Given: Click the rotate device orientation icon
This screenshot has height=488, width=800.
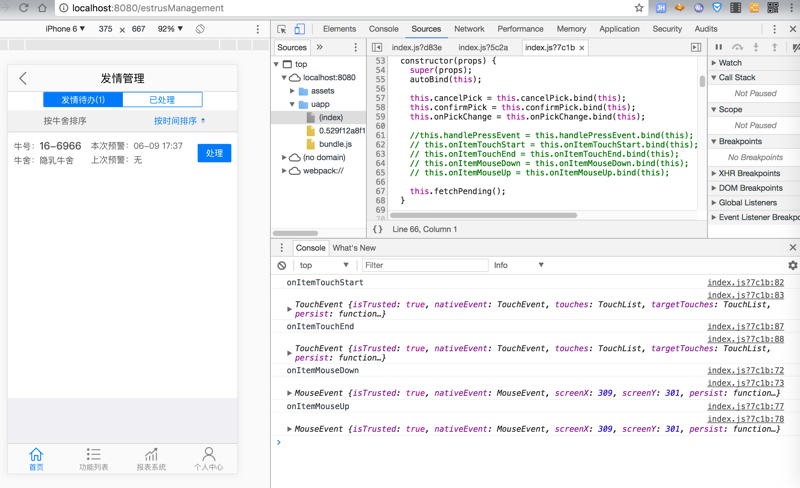Looking at the screenshot, I should [x=200, y=29].
